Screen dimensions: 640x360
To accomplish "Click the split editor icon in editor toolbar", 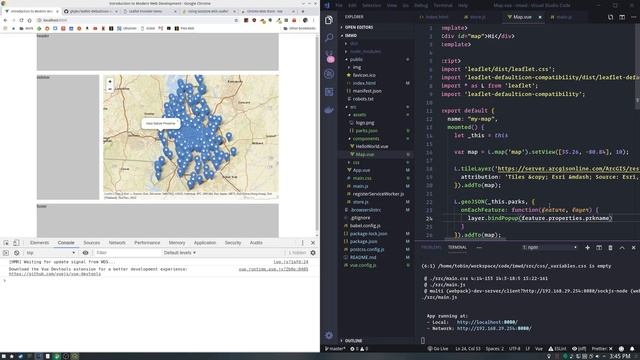I will [622, 17].
